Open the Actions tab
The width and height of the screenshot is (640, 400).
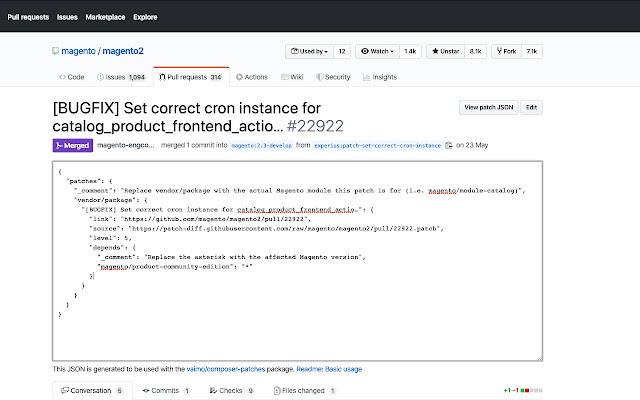251,76
